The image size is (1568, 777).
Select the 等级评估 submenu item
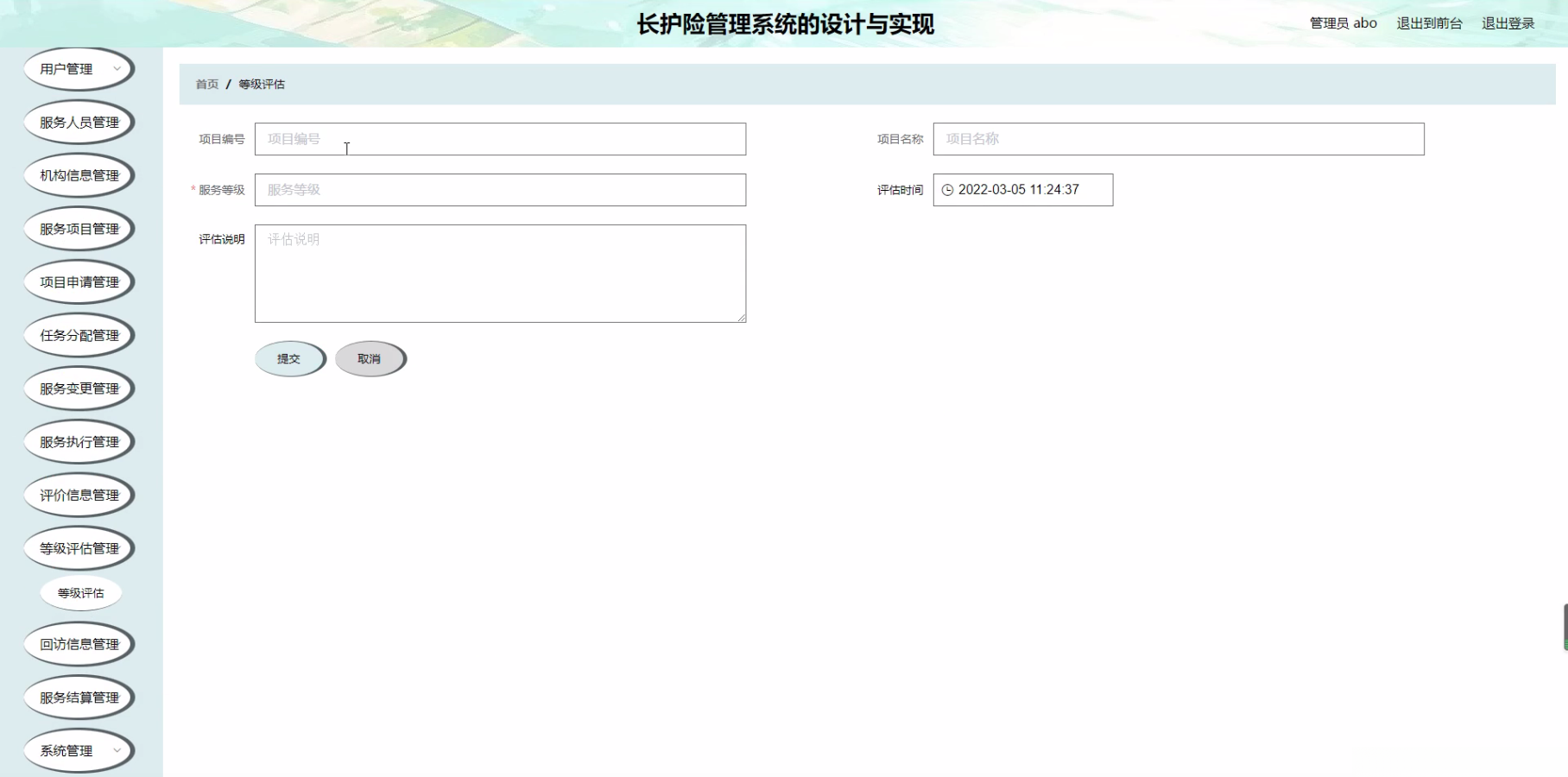pyautogui.click(x=81, y=593)
